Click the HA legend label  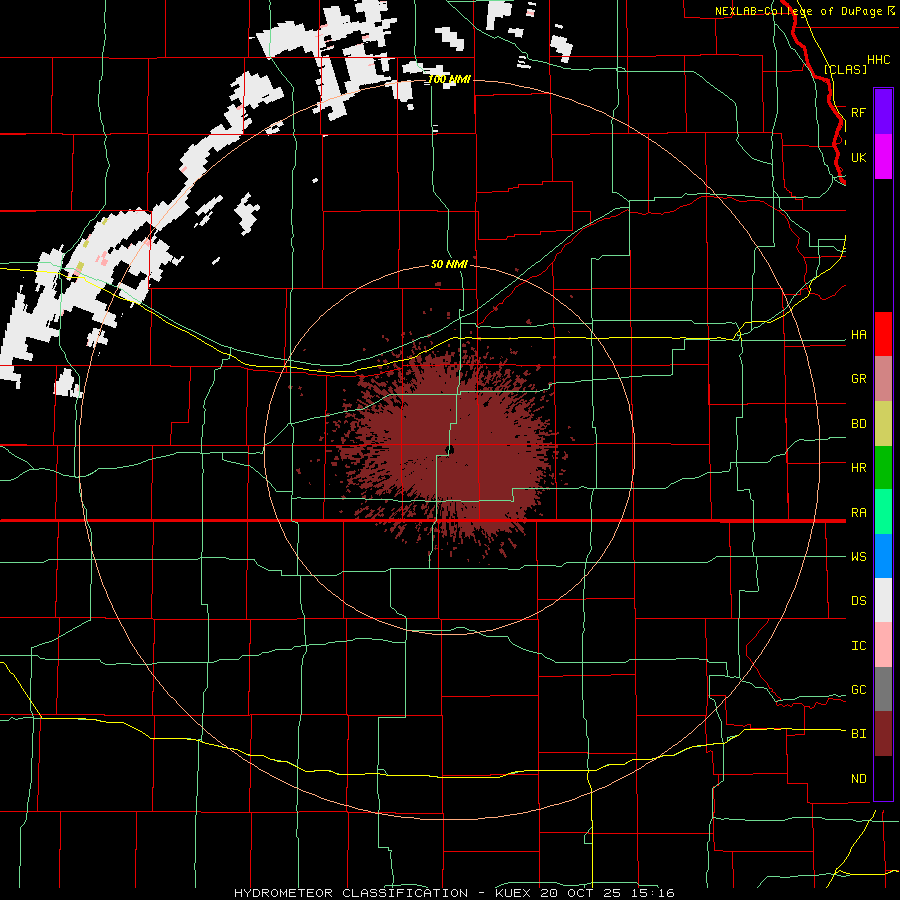858,335
